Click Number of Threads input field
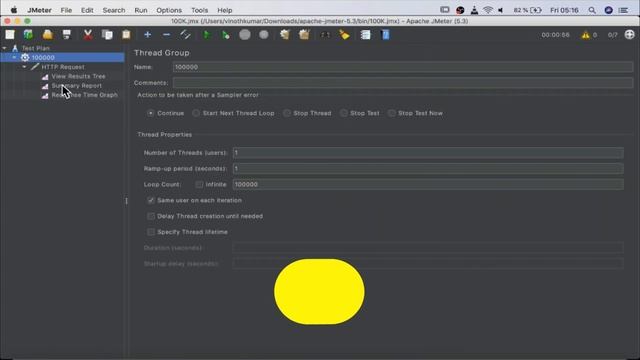Screen dimensions: 640x360 [428, 153]
